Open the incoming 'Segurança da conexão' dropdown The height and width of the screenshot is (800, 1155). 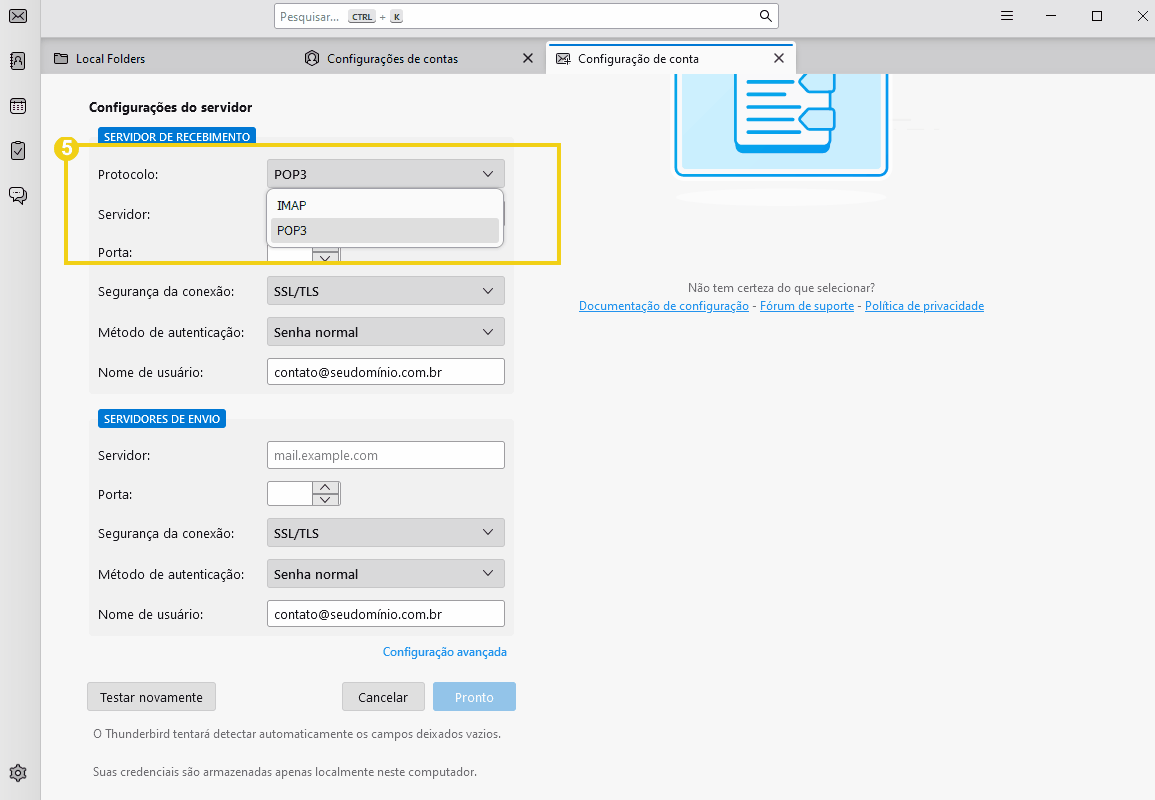coord(385,291)
